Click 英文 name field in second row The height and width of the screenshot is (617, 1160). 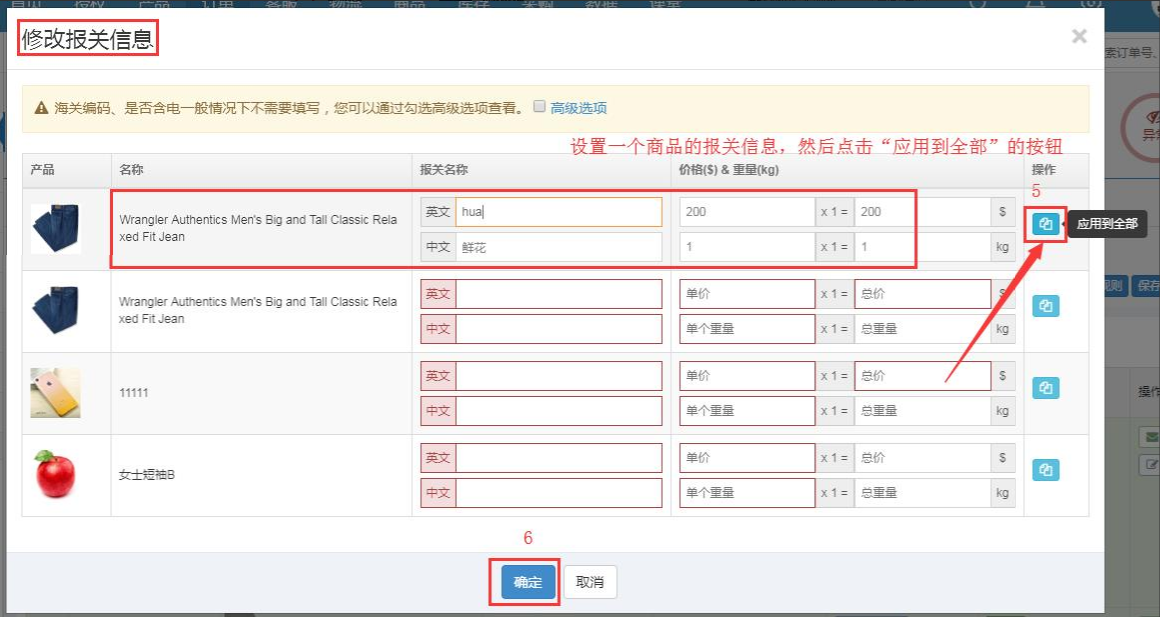coord(558,294)
